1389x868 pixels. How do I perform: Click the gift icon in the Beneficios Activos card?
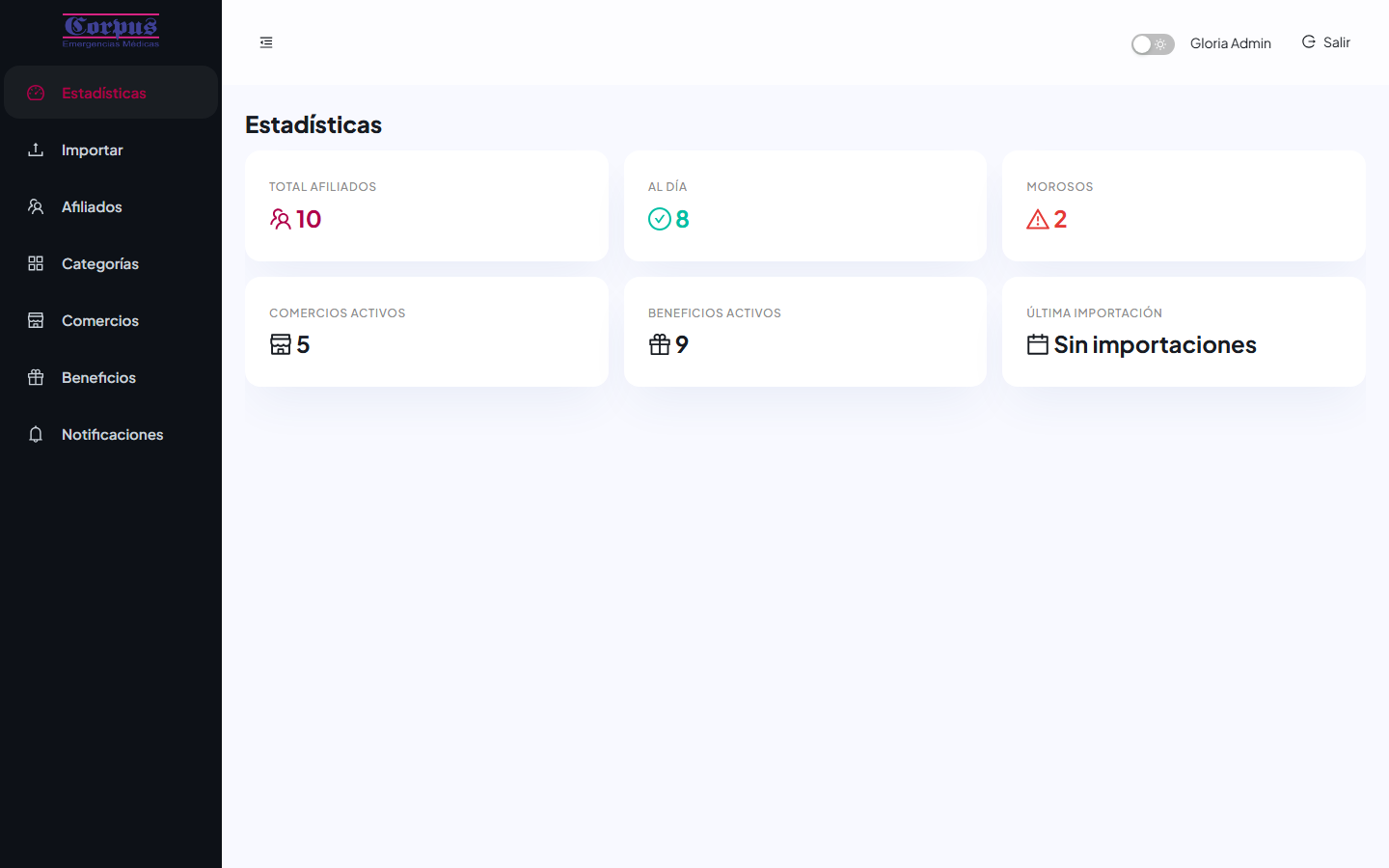[660, 344]
